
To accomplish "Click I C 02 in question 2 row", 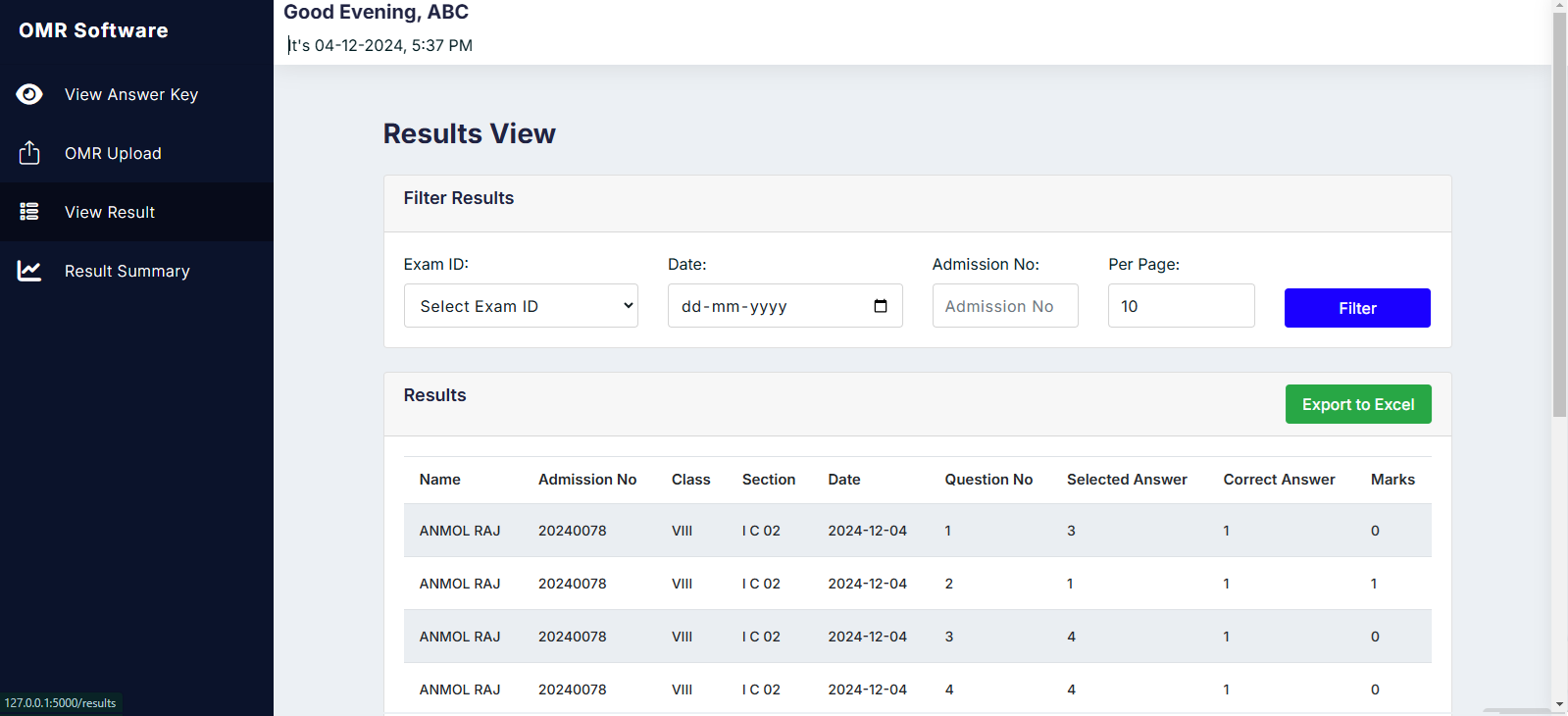I will [761, 584].
